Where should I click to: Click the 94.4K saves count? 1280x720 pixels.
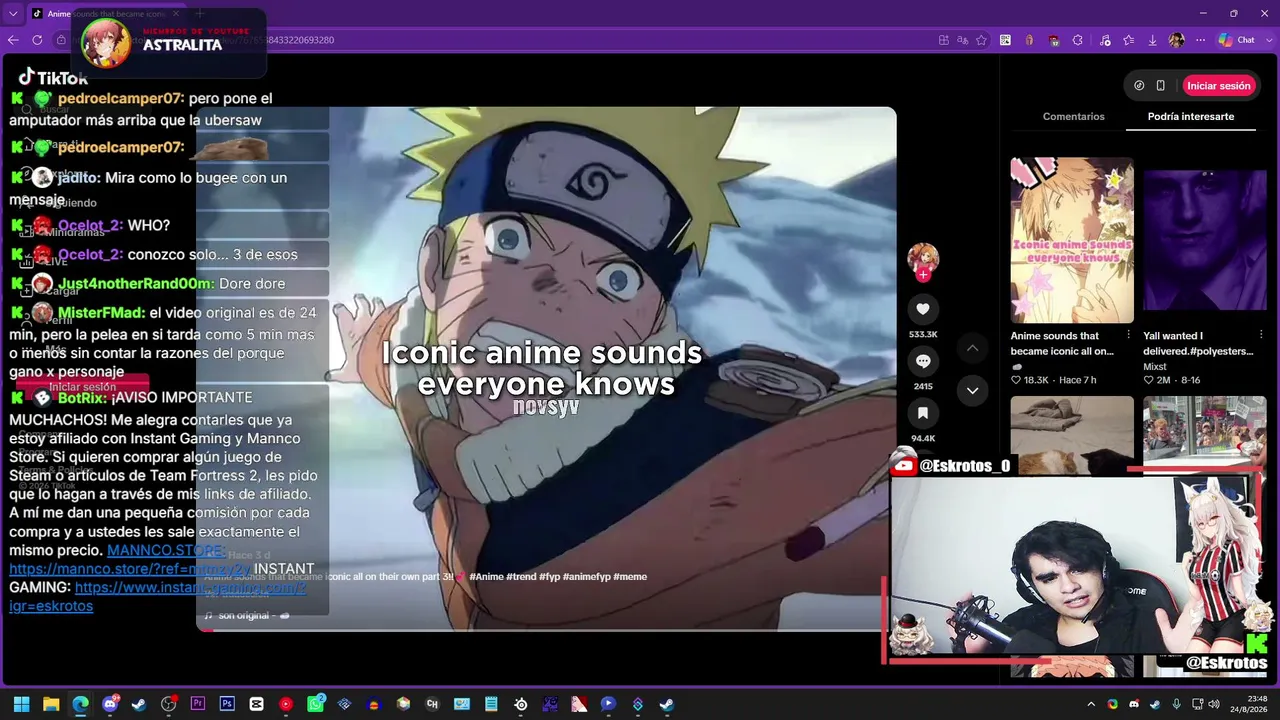(923, 438)
